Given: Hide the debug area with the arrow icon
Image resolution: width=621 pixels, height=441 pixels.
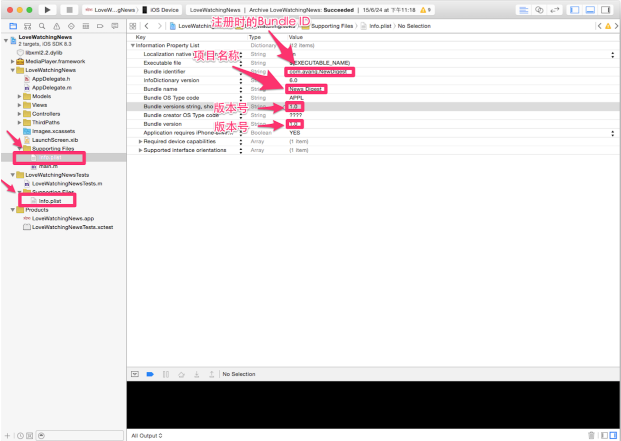Looking at the screenshot, I should tap(135, 374).
